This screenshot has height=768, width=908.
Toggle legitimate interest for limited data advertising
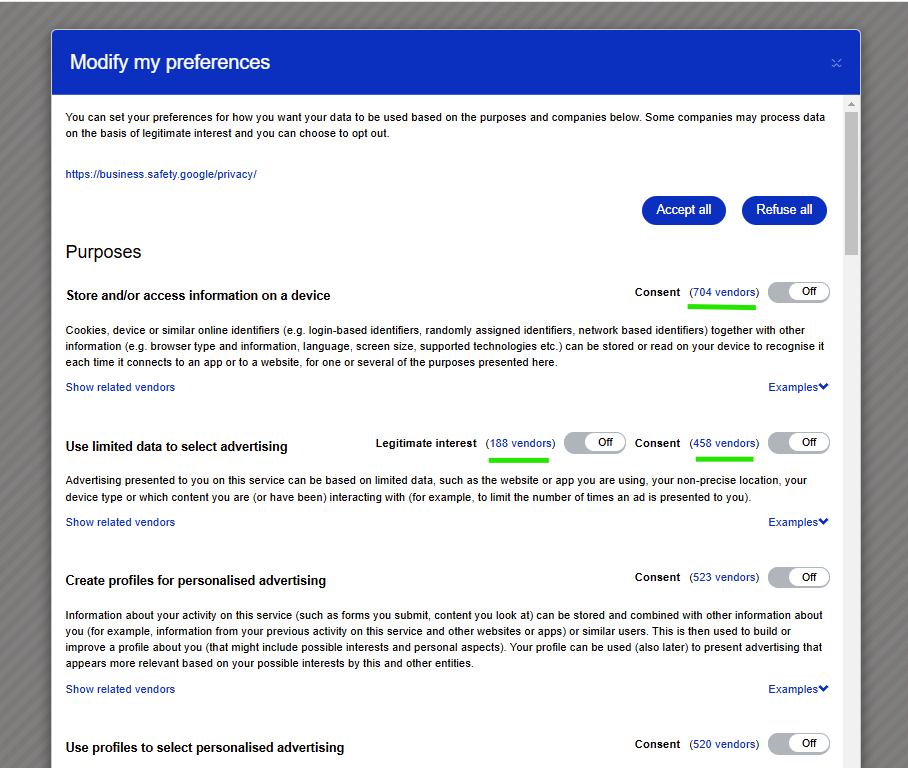[594, 443]
